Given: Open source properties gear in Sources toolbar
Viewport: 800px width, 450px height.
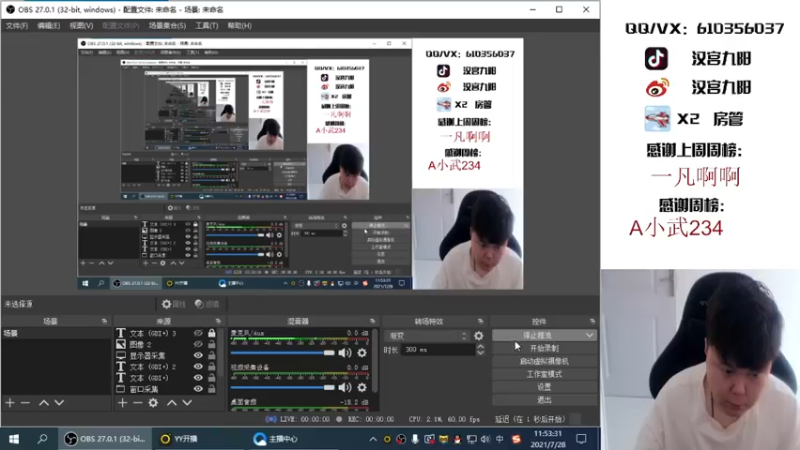Looking at the screenshot, I should click(x=153, y=403).
